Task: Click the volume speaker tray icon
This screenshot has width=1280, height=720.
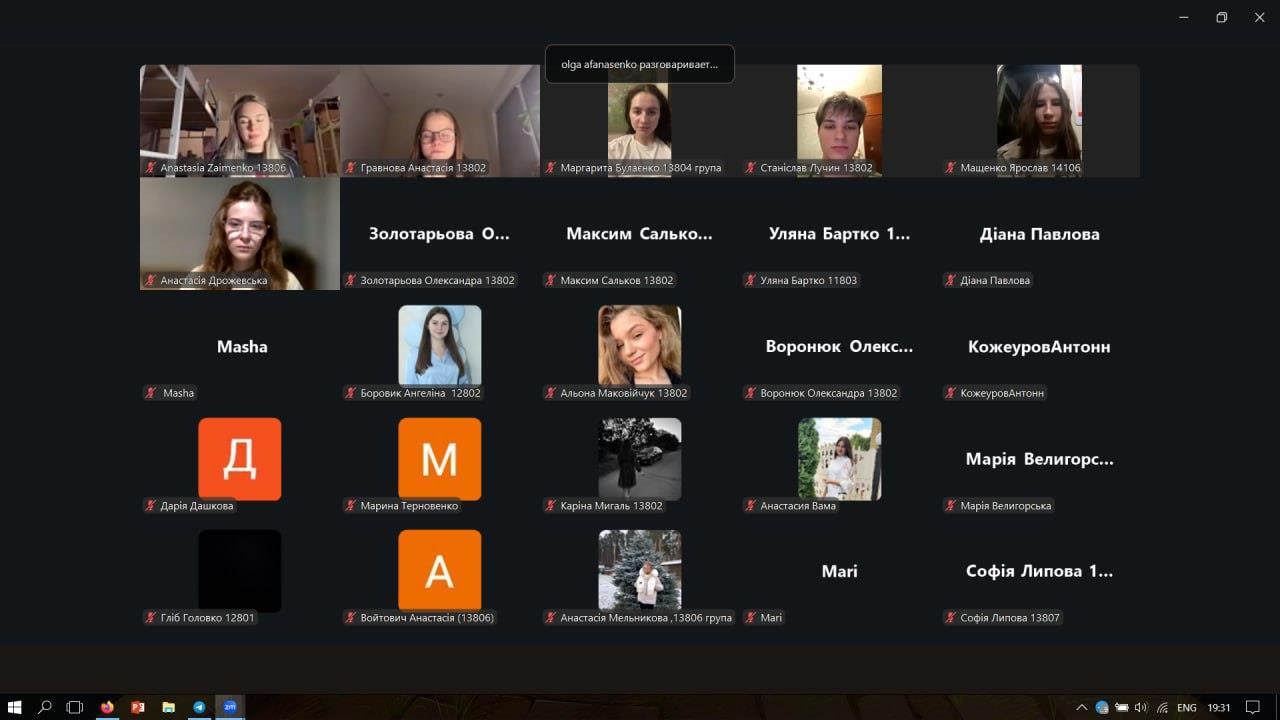Action: (x=1141, y=707)
